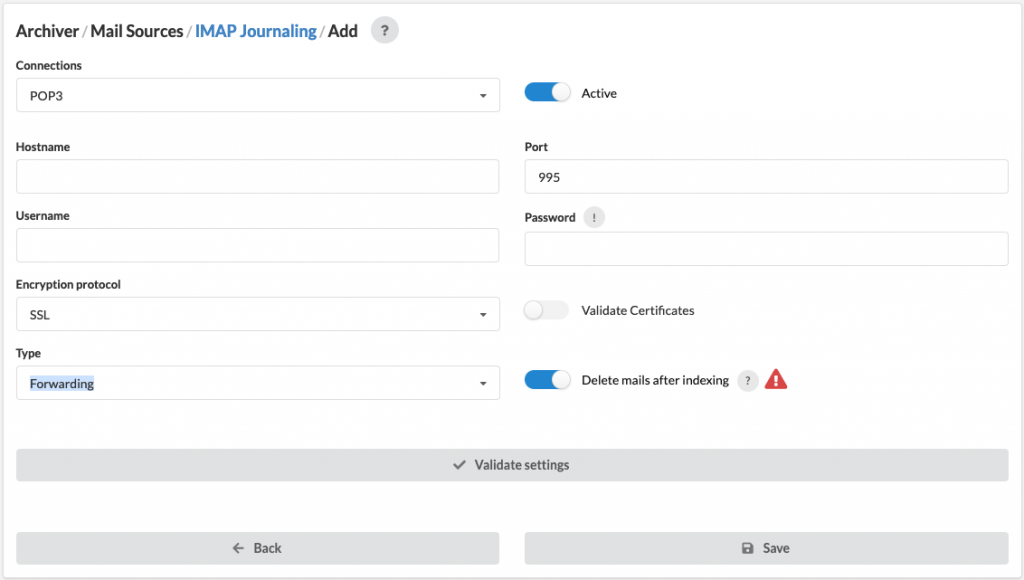Open the Encryption protocol dropdown showing SSL
This screenshot has height=580, width=1024.
[258, 314]
